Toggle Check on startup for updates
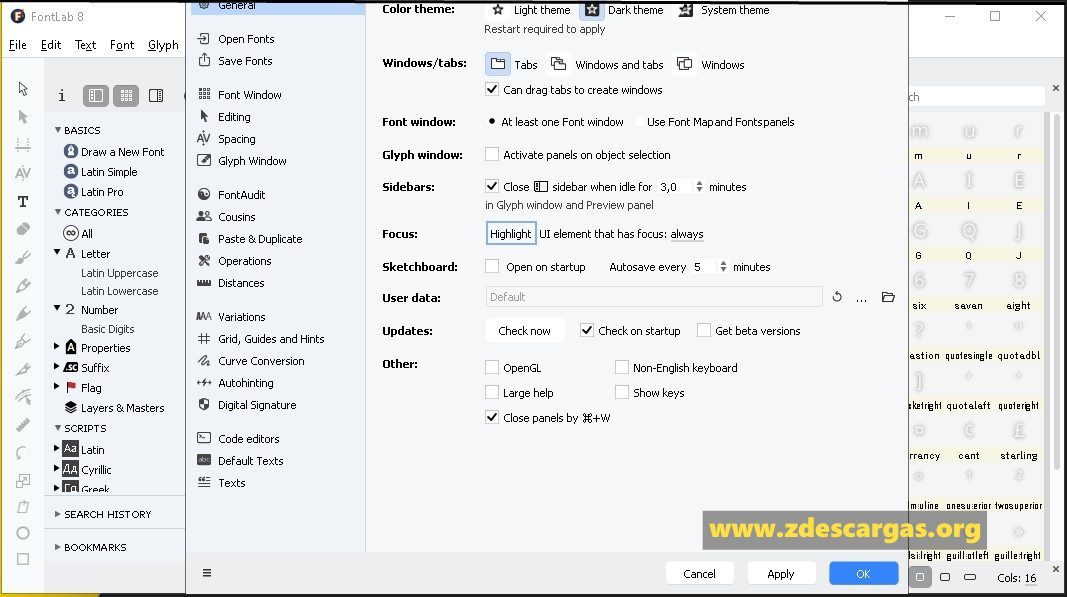The height and width of the screenshot is (597, 1067). coord(587,330)
